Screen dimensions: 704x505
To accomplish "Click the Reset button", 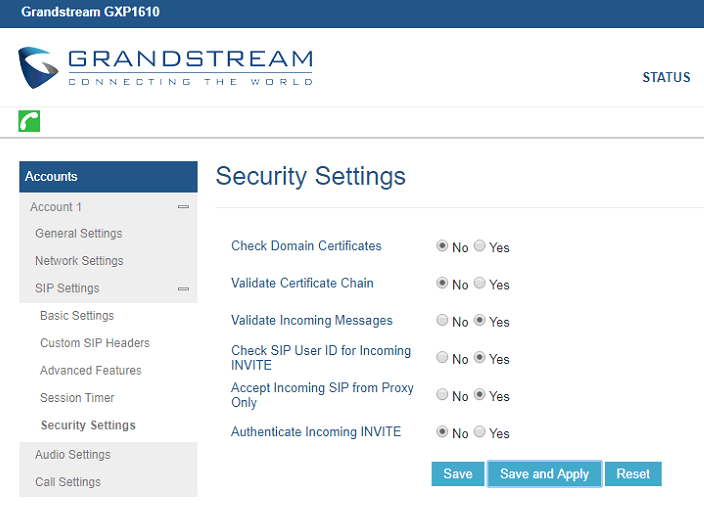I will [x=633, y=474].
